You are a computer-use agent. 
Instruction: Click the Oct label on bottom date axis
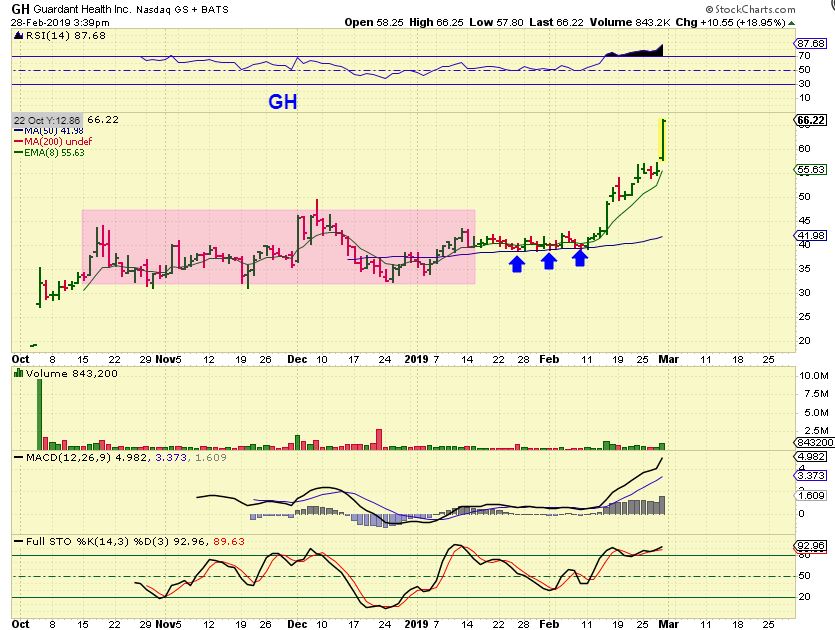[20, 624]
